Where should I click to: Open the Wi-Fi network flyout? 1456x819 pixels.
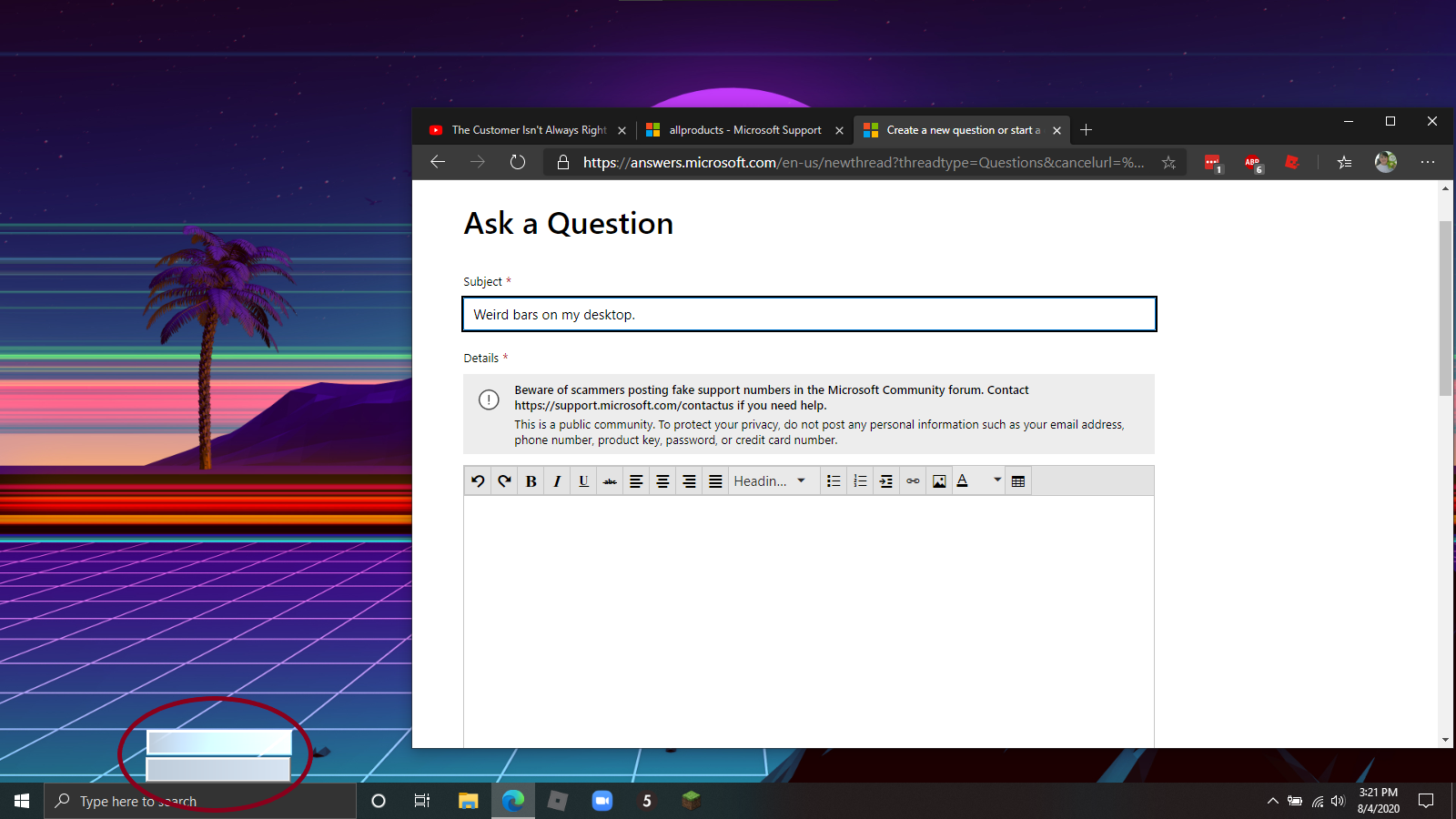pyautogui.click(x=1317, y=801)
